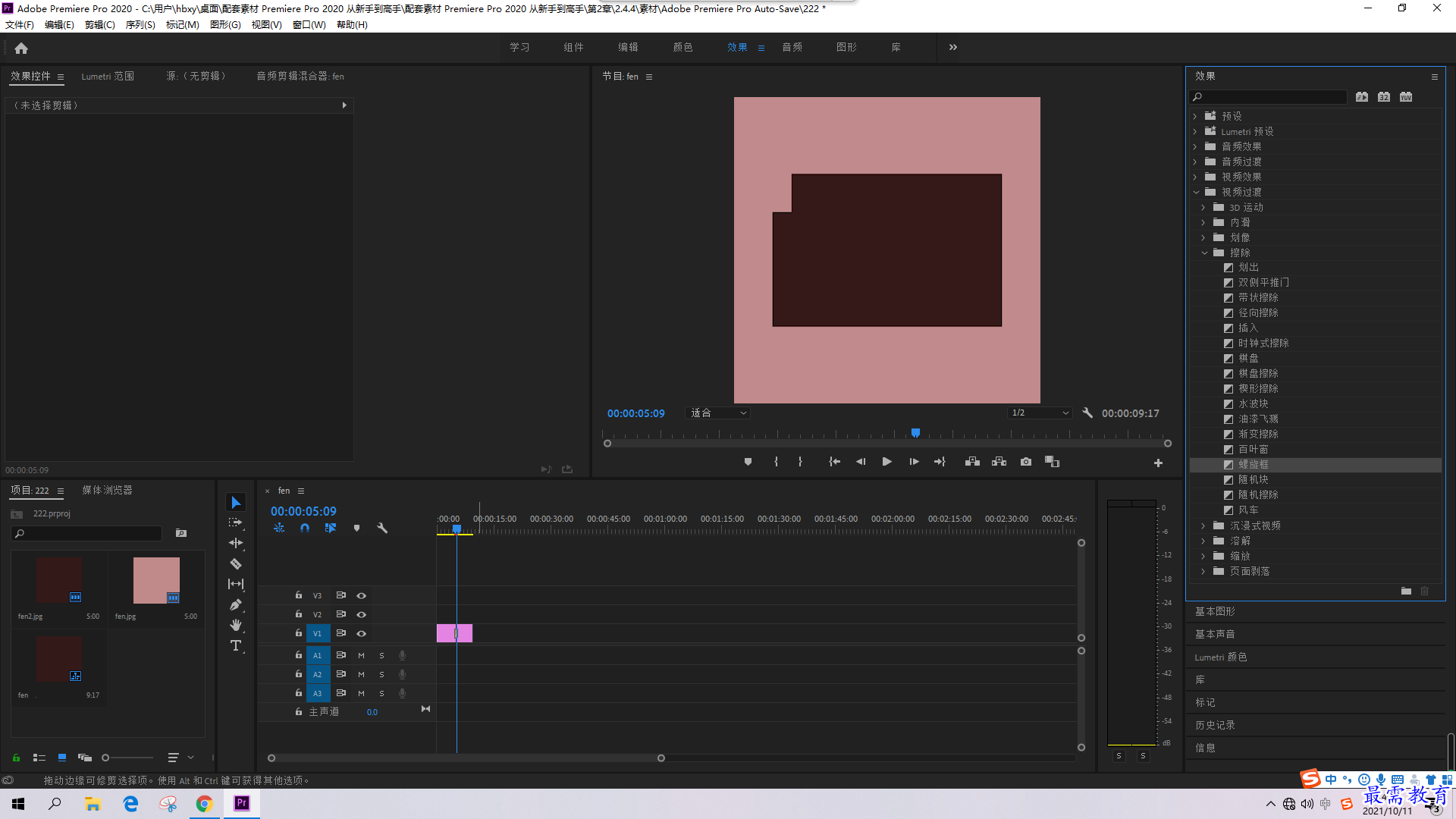Viewport: 1456px width, 819px height.
Task: Select the Track Select Forward tool
Action: click(236, 522)
